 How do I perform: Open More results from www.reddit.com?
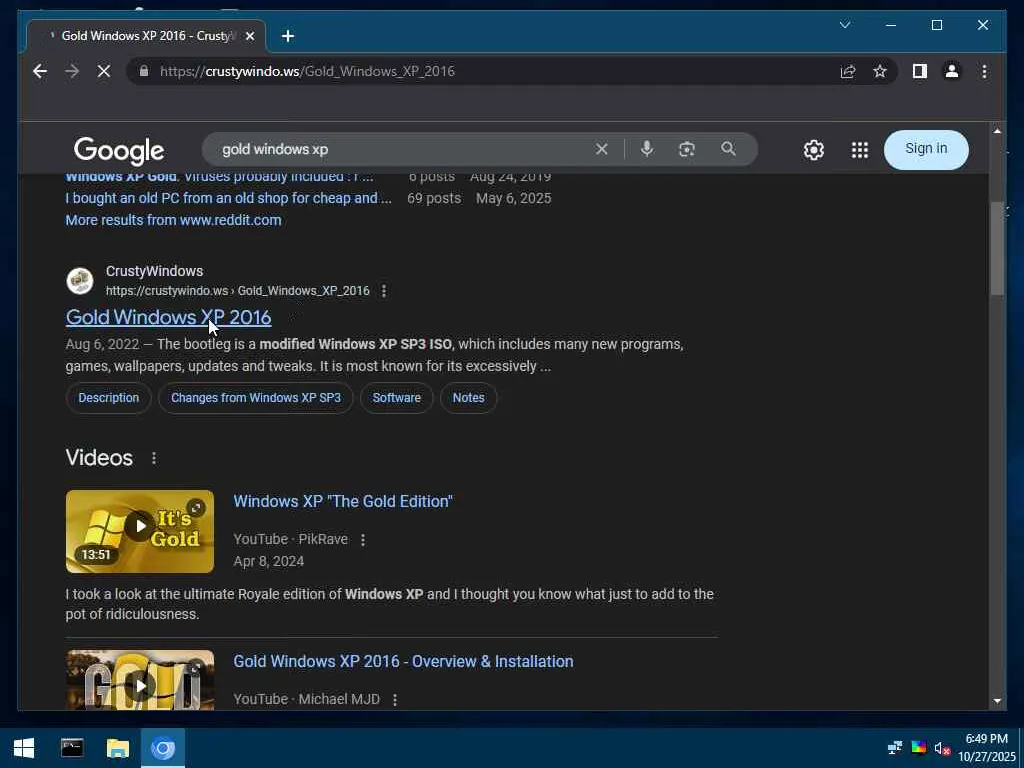coord(173,220)
